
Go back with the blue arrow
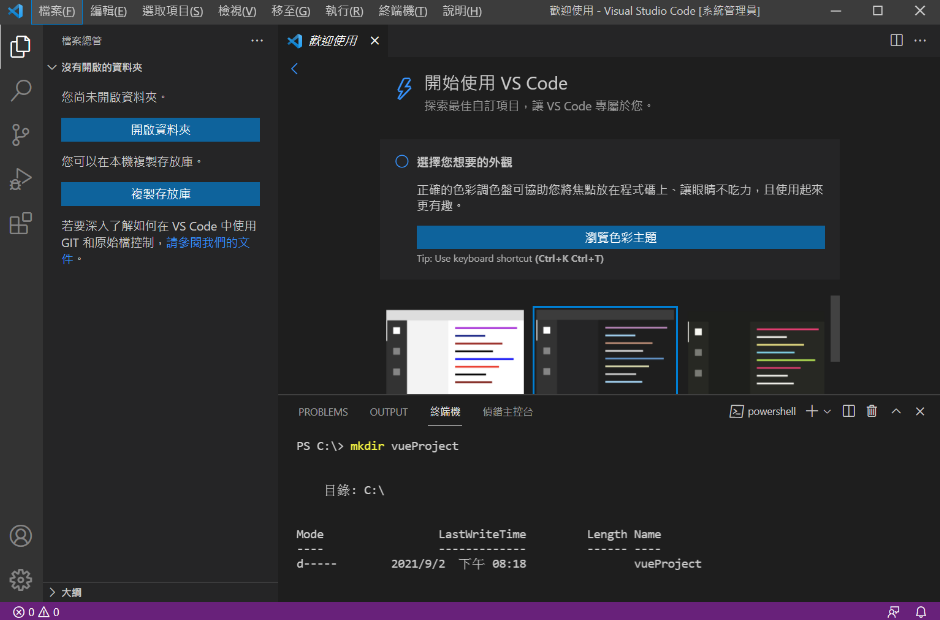pos(294,68)
